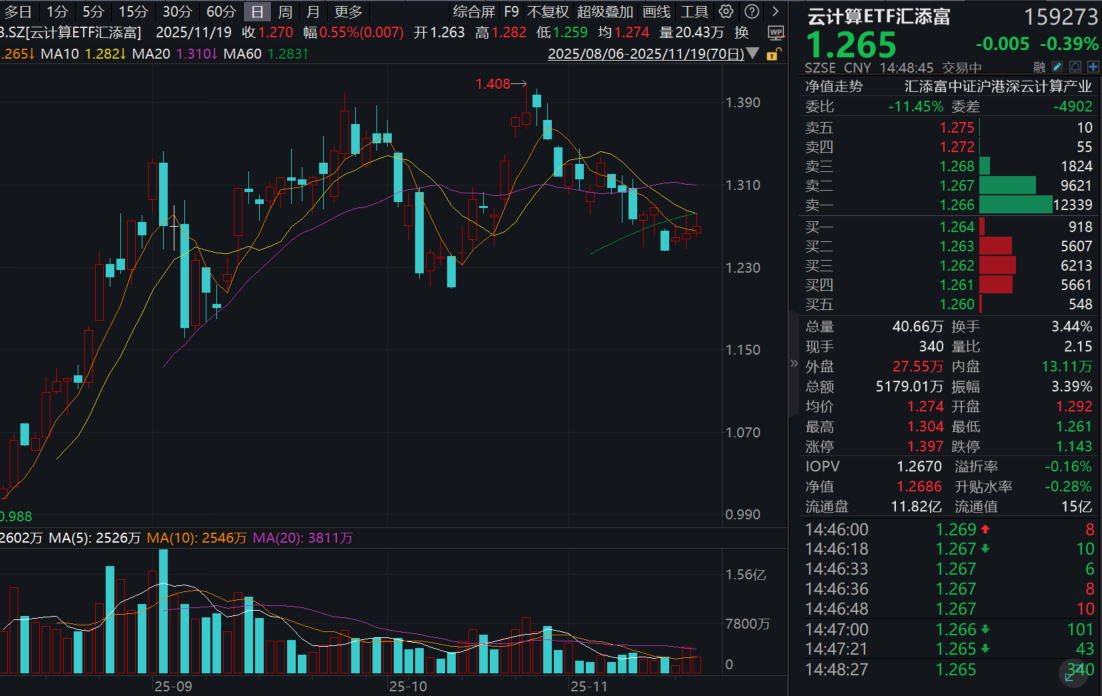Click the 1.408 high price marker
Screen dimensions: 1102x696
492,85
